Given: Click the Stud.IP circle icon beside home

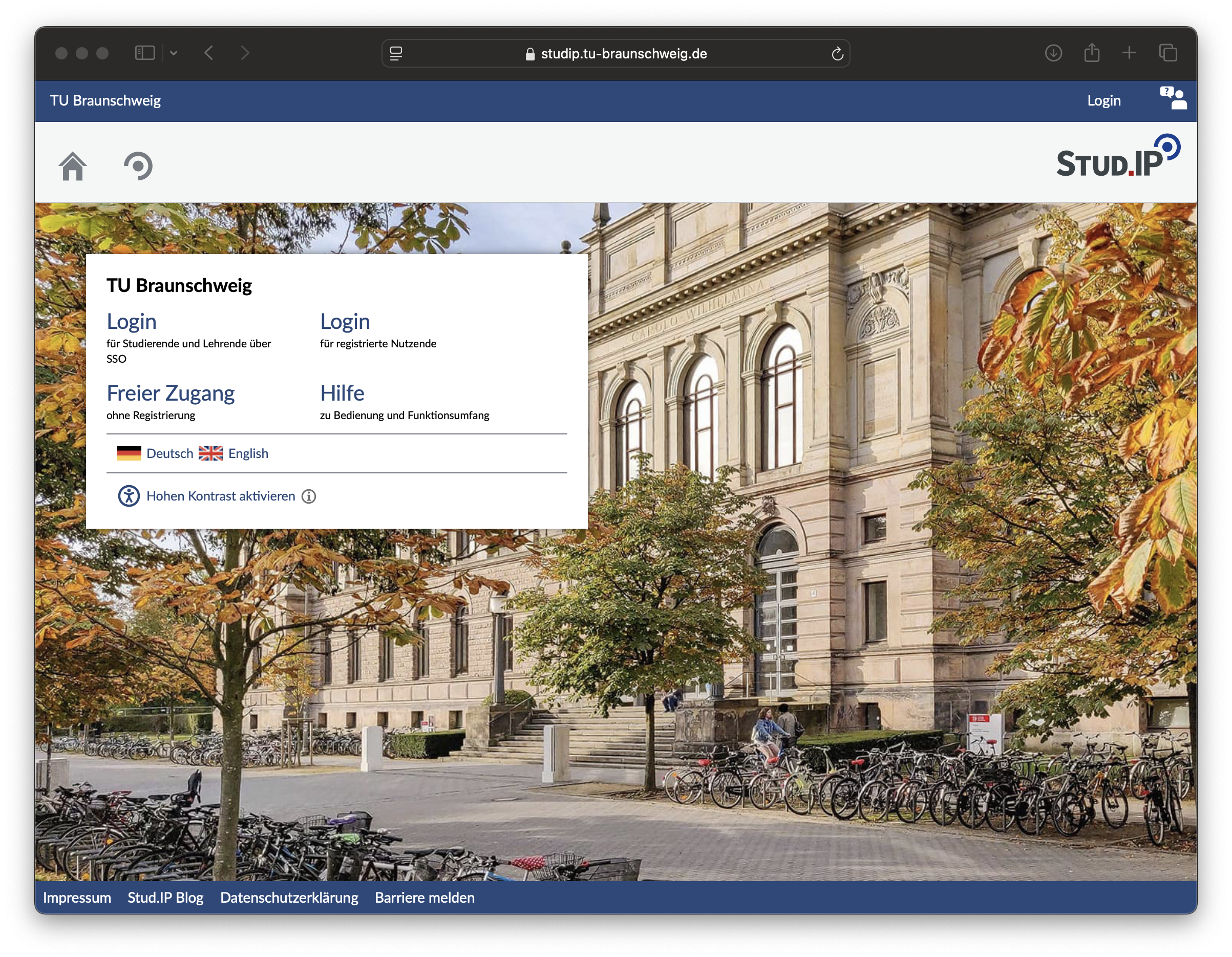Looking at the screenshot, I should 138,166.
